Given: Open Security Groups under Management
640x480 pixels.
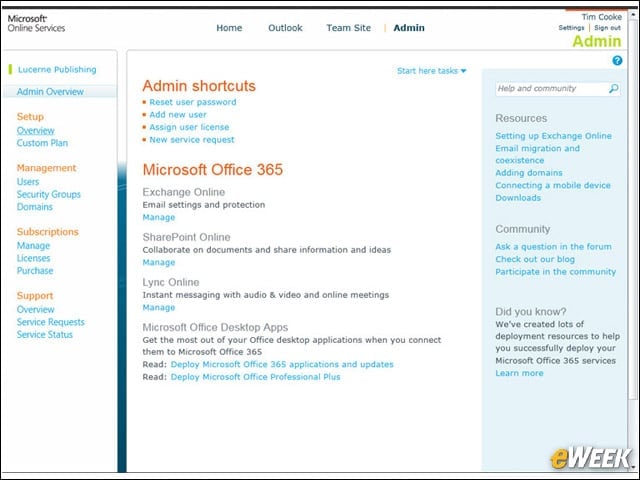Looking at the screenshot, I should point(49,194).
